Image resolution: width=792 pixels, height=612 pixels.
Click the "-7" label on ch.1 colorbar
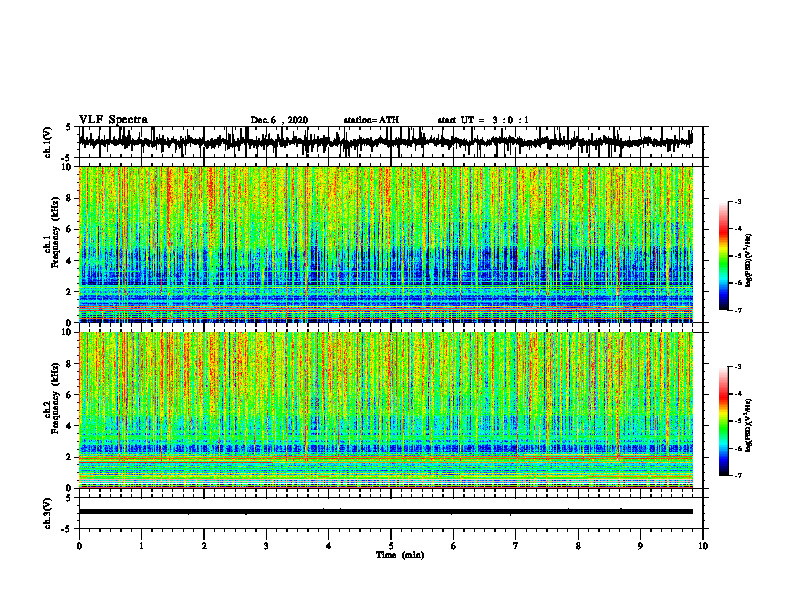pyautogui.click(x=737, y=310)
